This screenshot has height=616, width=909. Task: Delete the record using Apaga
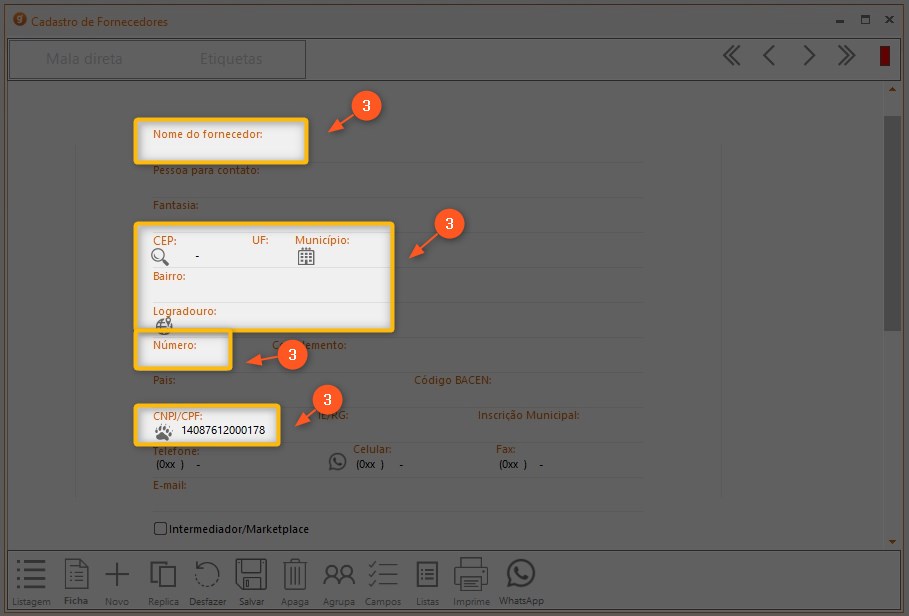tap(295, 582)
